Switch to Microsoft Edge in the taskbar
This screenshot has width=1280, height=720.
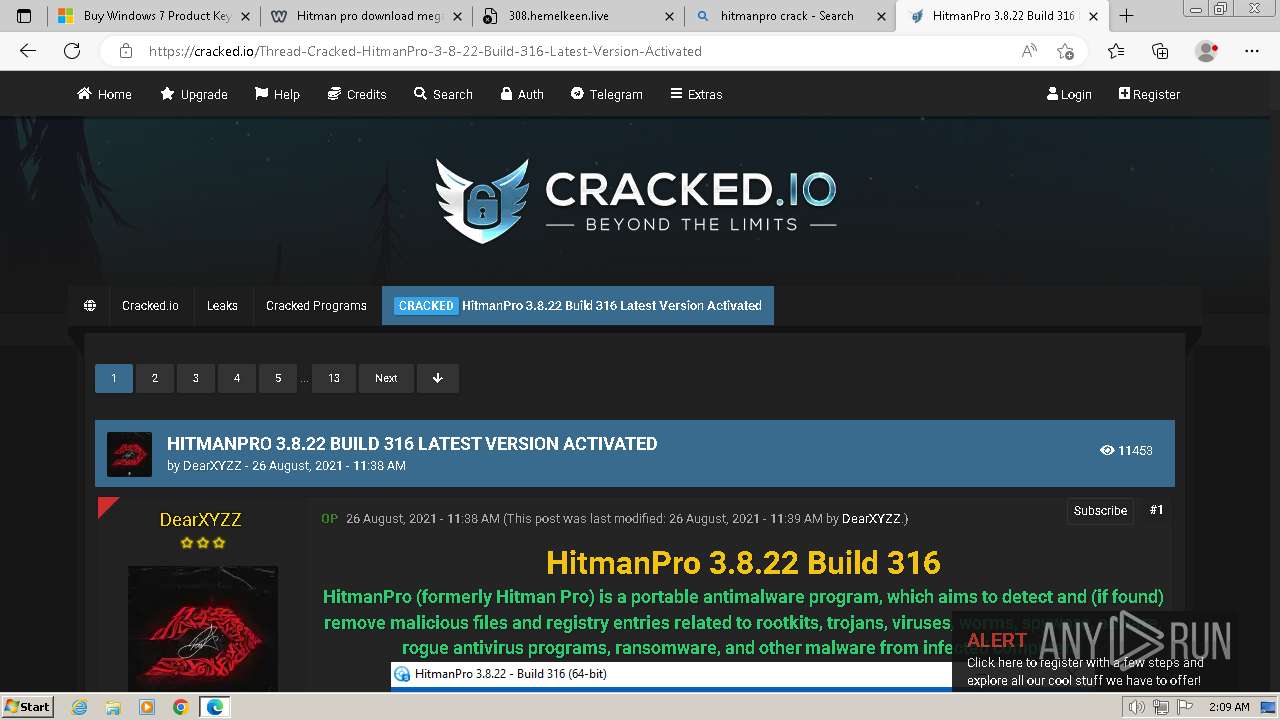[x=214, y=707]
